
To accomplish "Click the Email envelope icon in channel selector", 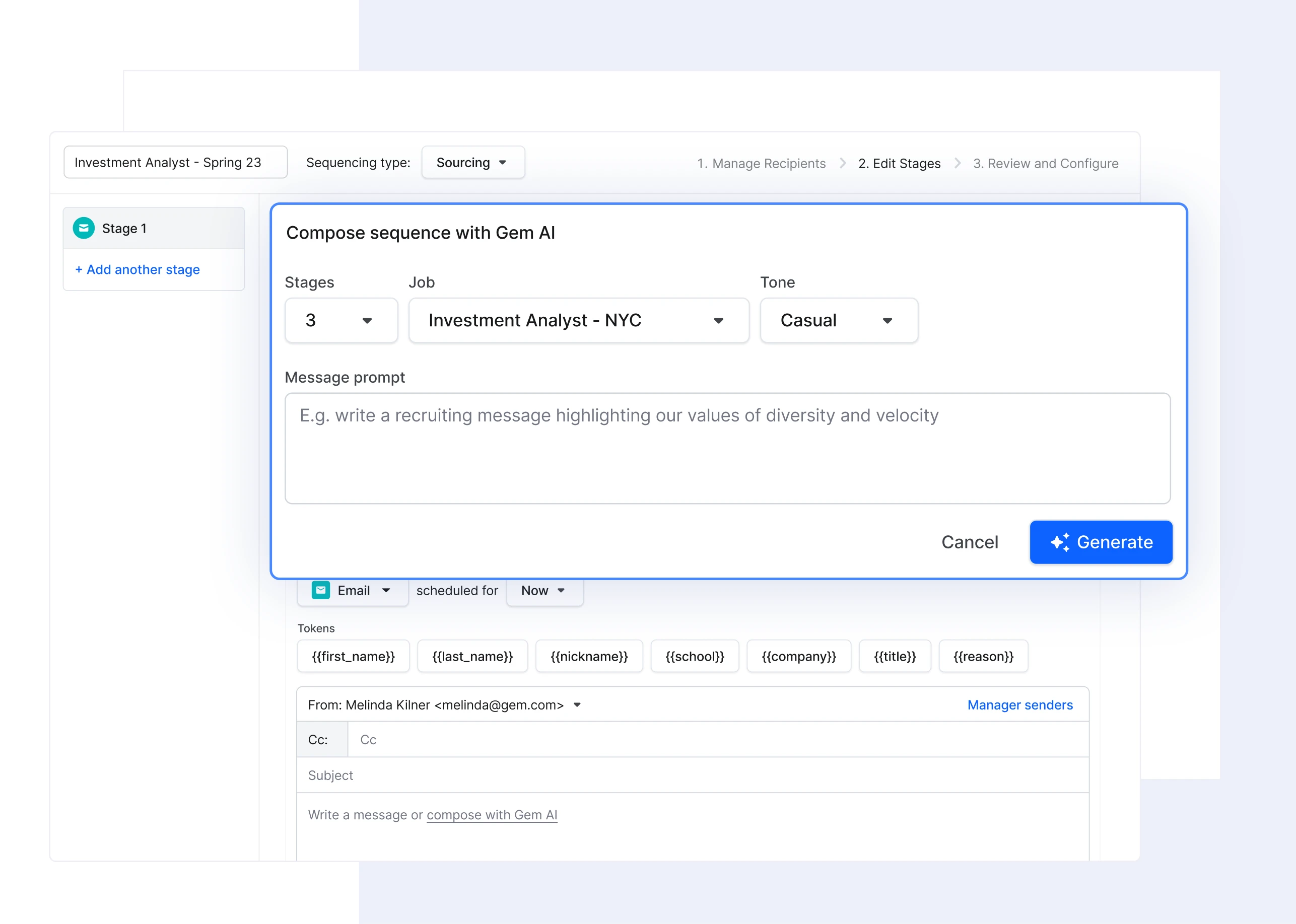I will tap(320, 591).
